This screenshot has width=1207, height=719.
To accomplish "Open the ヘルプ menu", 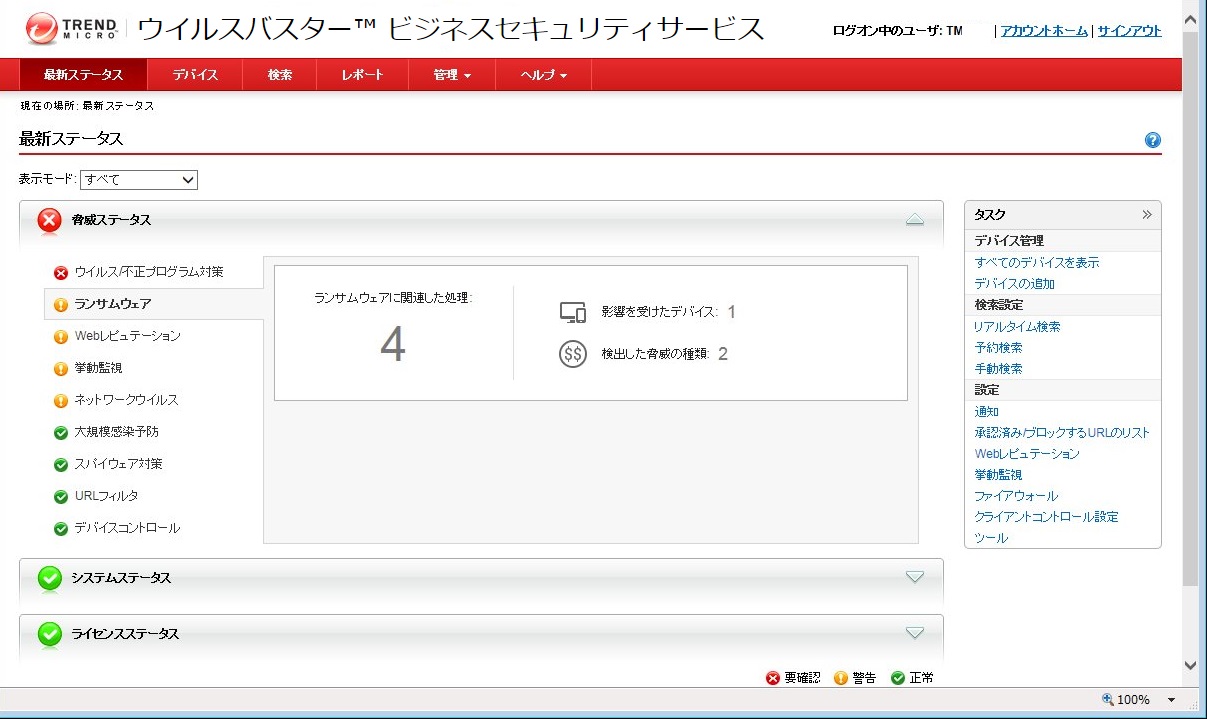I will coord(543,75).
